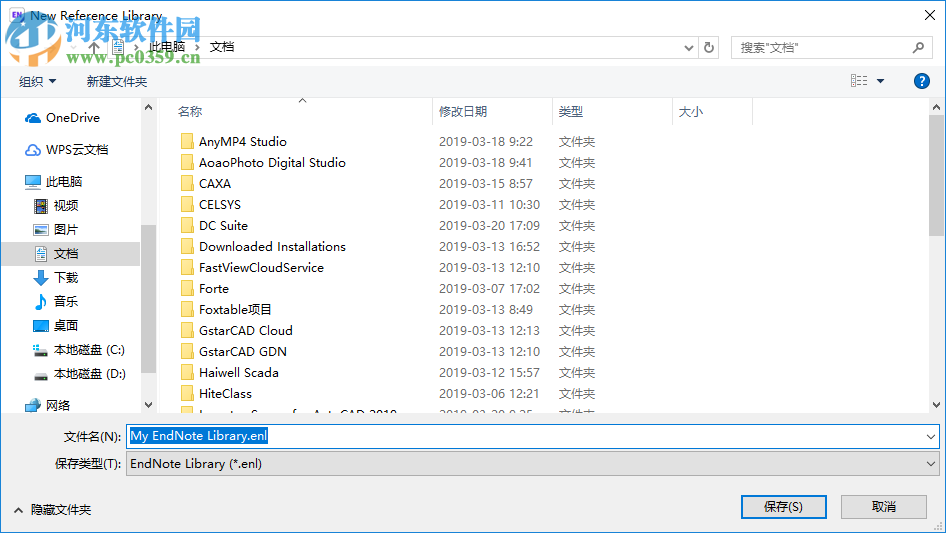Select the GstarCAD Cloud folder

(x=246, y=331)
